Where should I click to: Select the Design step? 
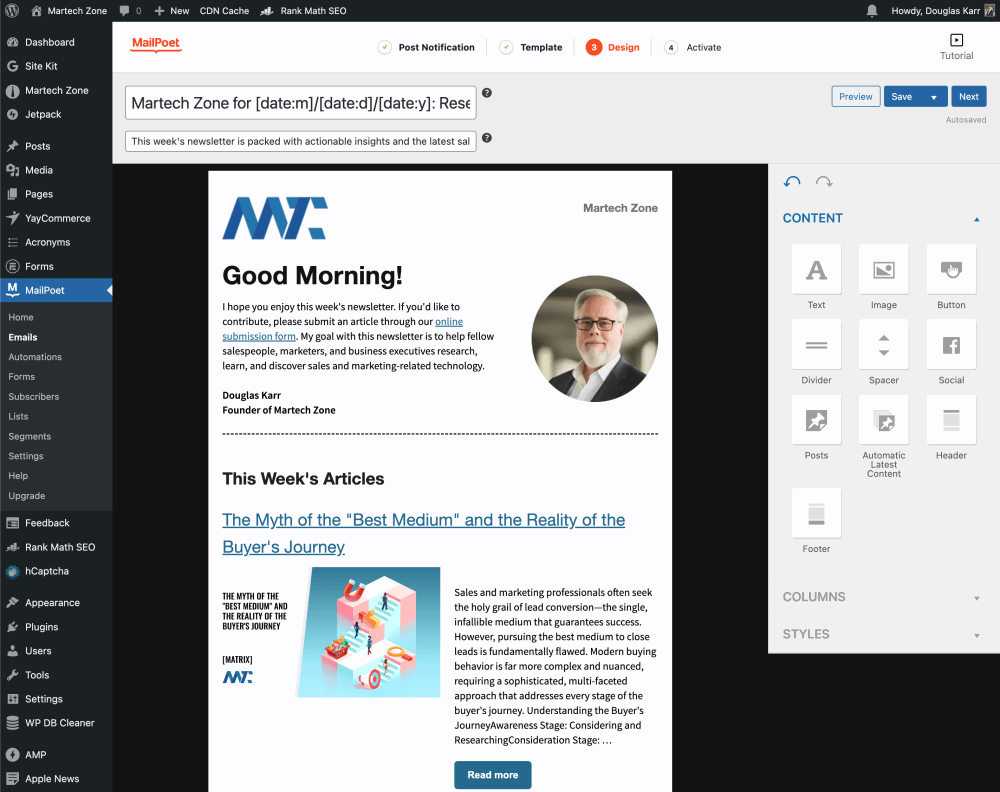click(612, 47)
